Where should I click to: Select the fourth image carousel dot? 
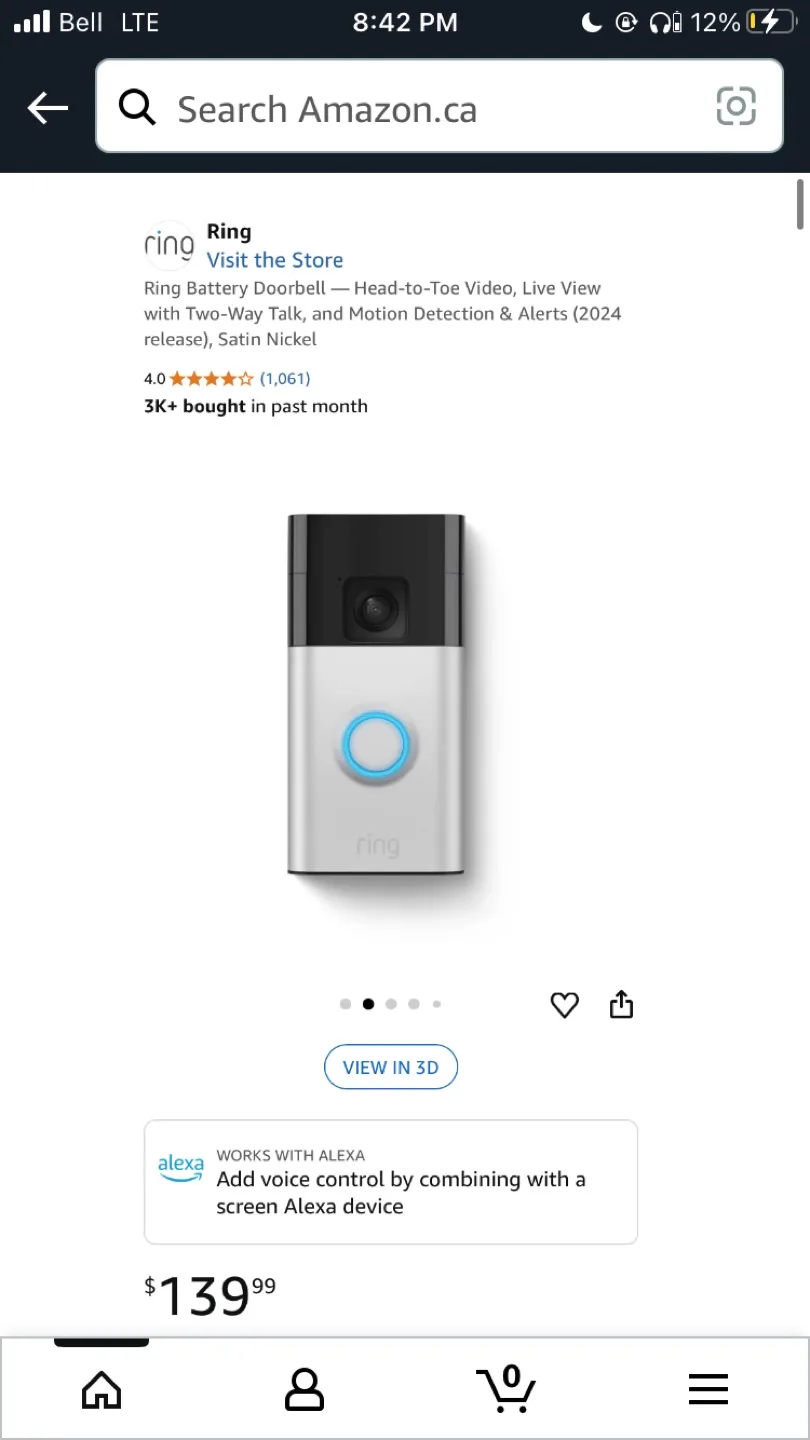(x=414, y=1004)
